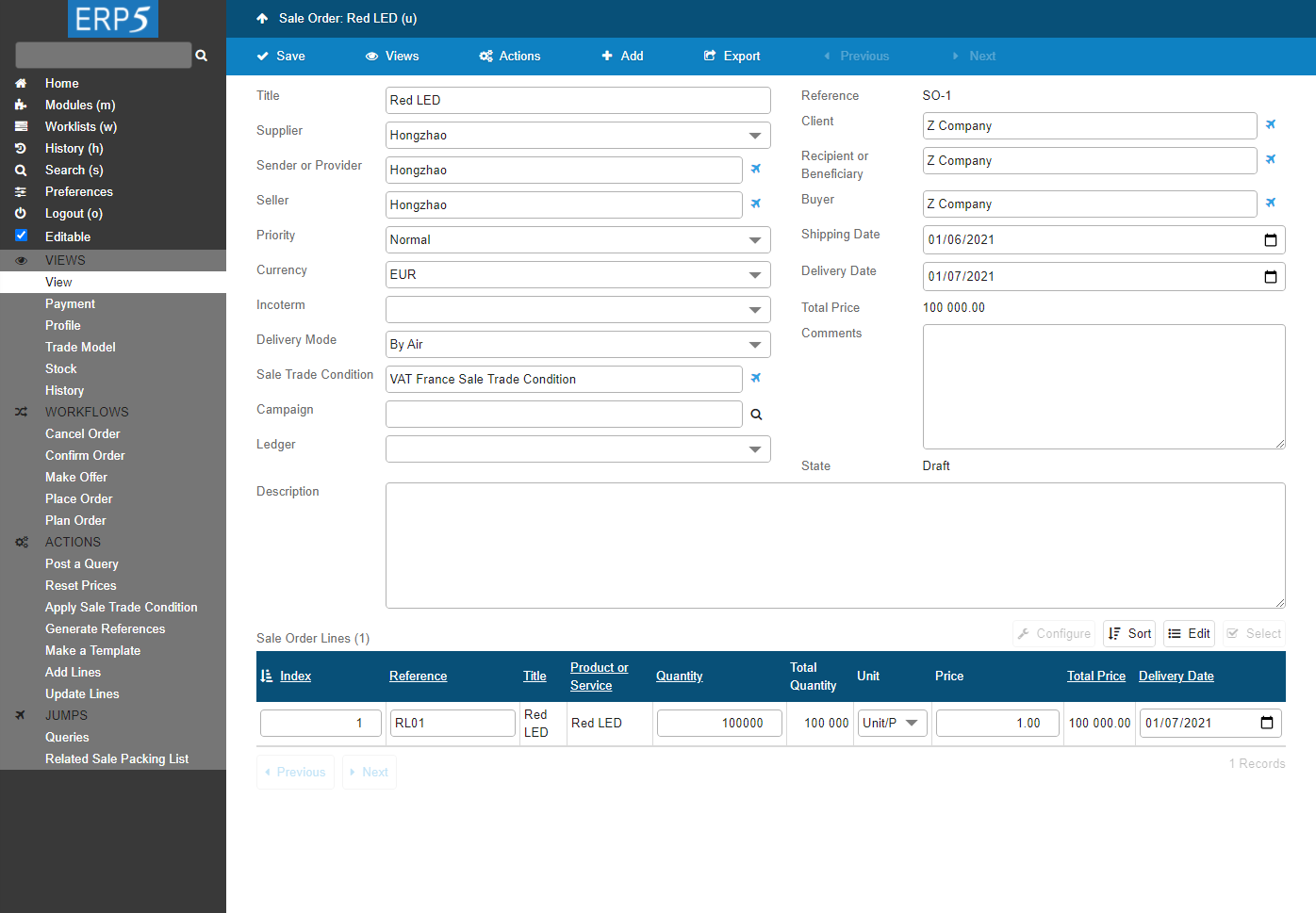Sort by Delivery Date column header

coord(1176,676)
